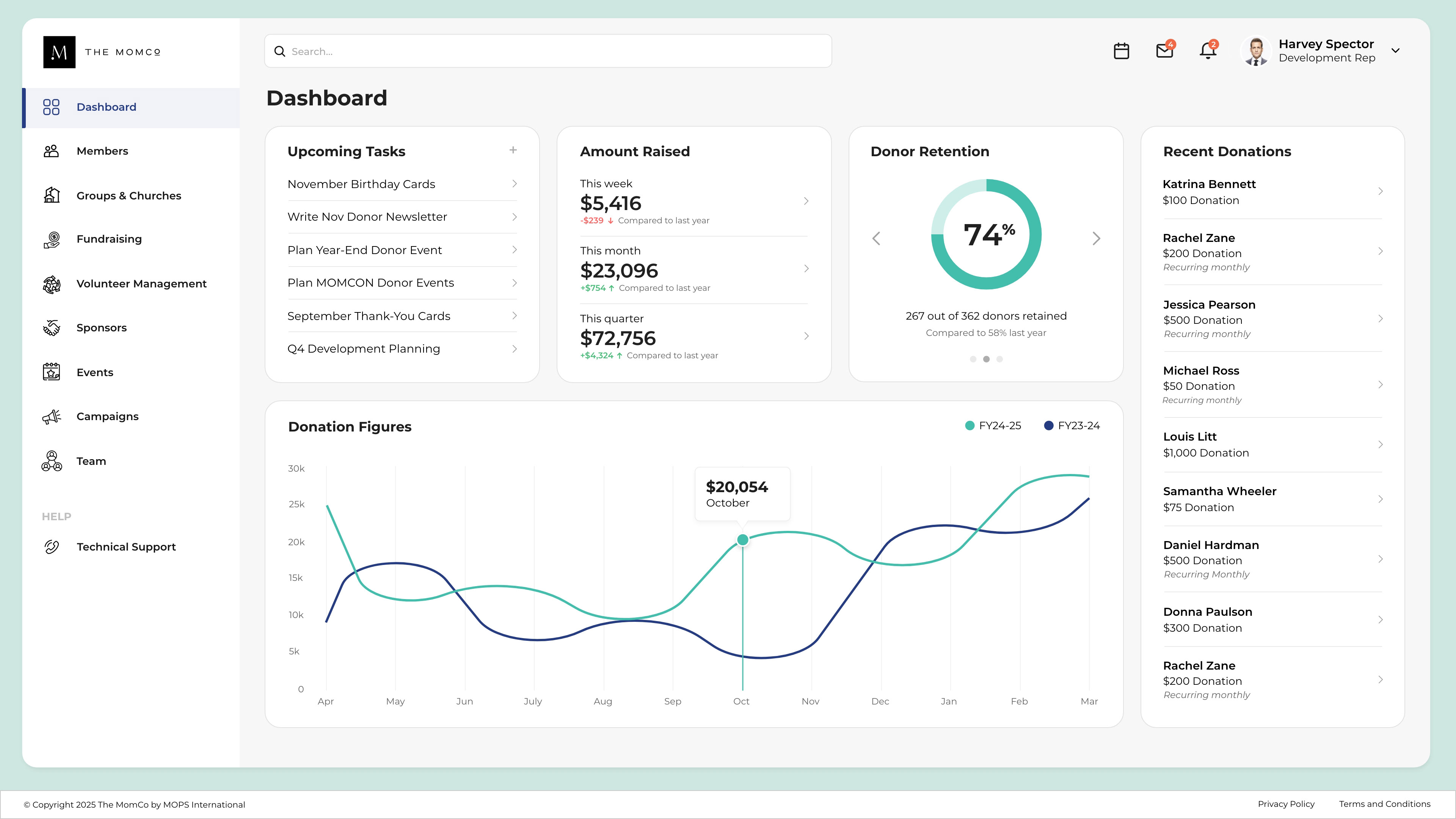Open Events in the sidebar
The image size is (1456, 819).
click(x=94, y=372)
